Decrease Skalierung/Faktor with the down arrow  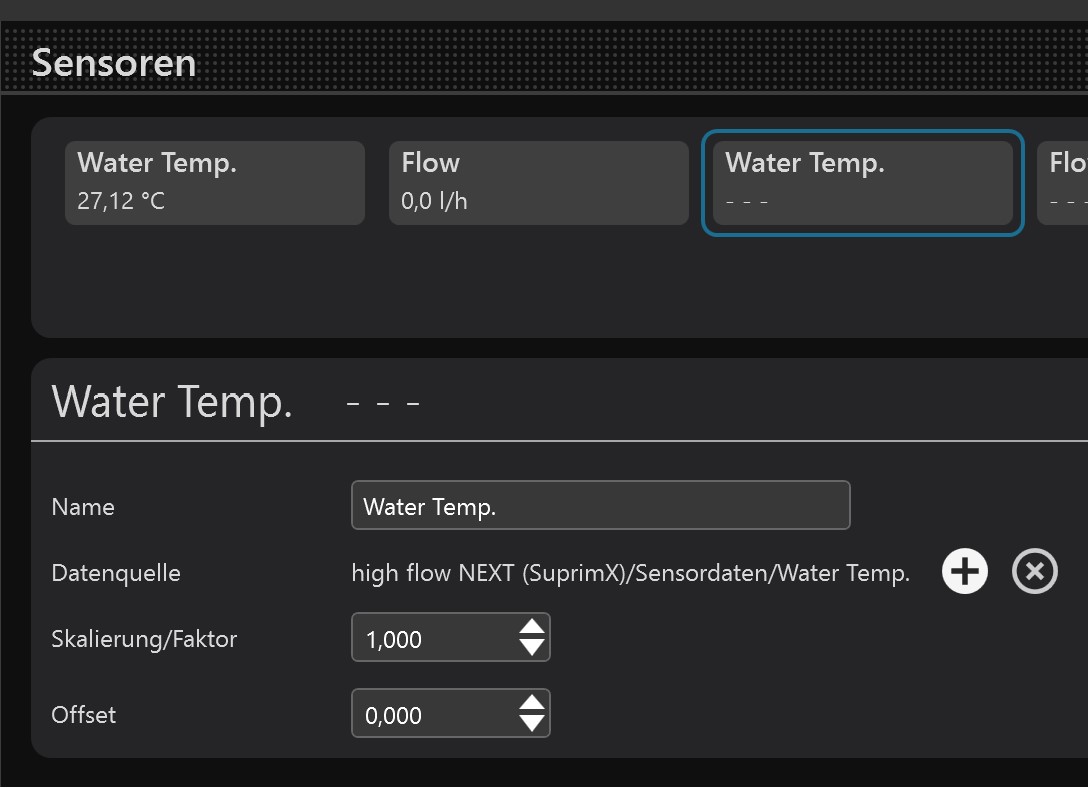(532, 648)
